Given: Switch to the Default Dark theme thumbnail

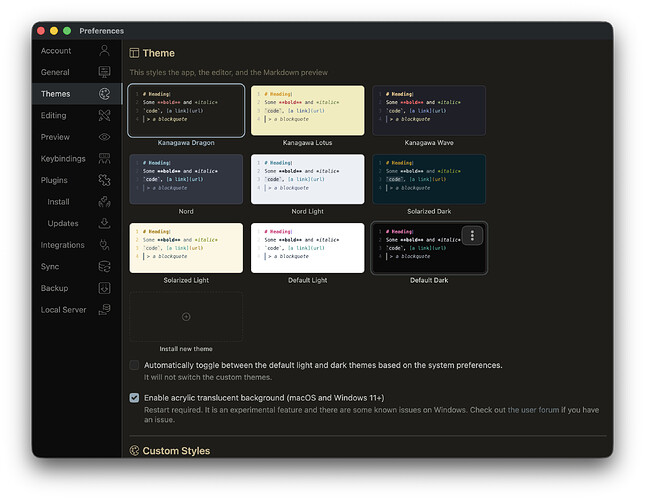Looking at the screenshot, I should click(x=429, y=248).
